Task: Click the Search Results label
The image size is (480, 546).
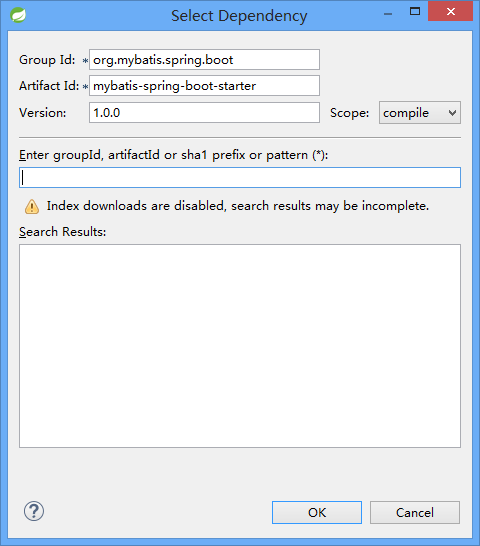Action: 62,232
